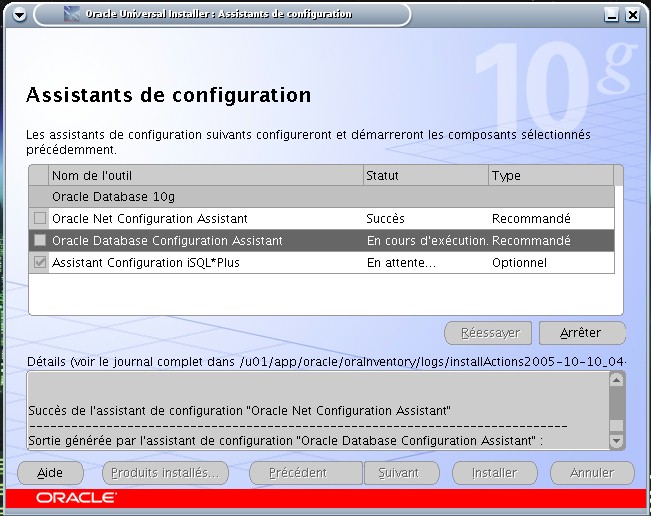Click the 'Sortie générée par l'assistant' log line
The height and width of the screenshot is (516, 651).
coord(286,440)
